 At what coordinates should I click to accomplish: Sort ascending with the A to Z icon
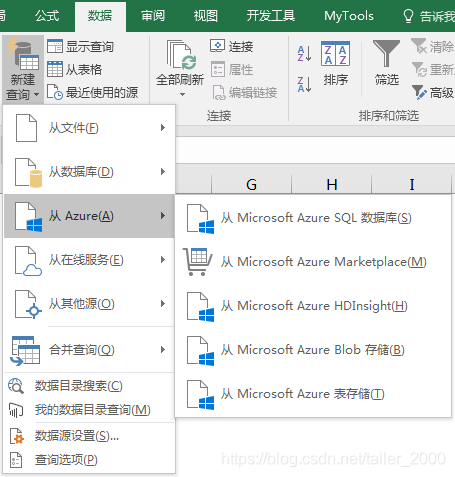click(304, 53)
